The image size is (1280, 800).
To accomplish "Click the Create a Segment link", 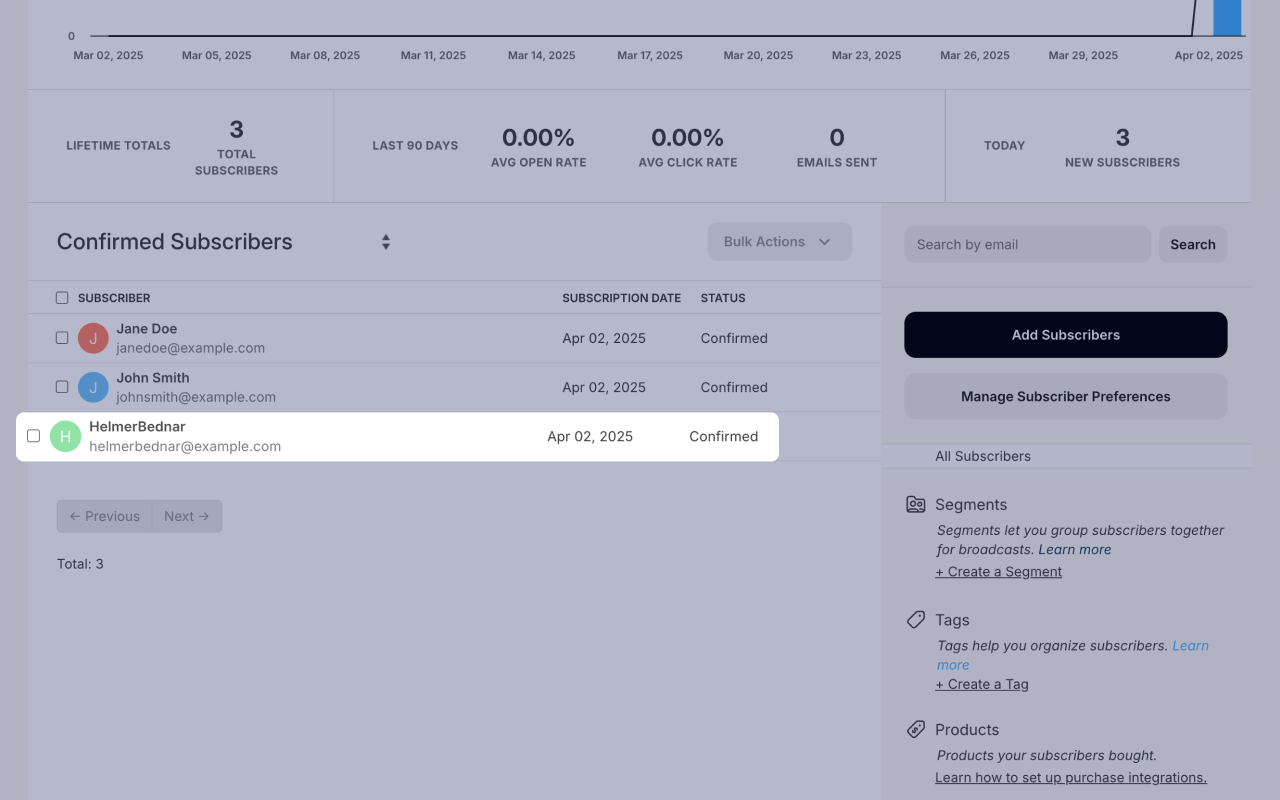I will pyautogui.click(x=998, y=571).
